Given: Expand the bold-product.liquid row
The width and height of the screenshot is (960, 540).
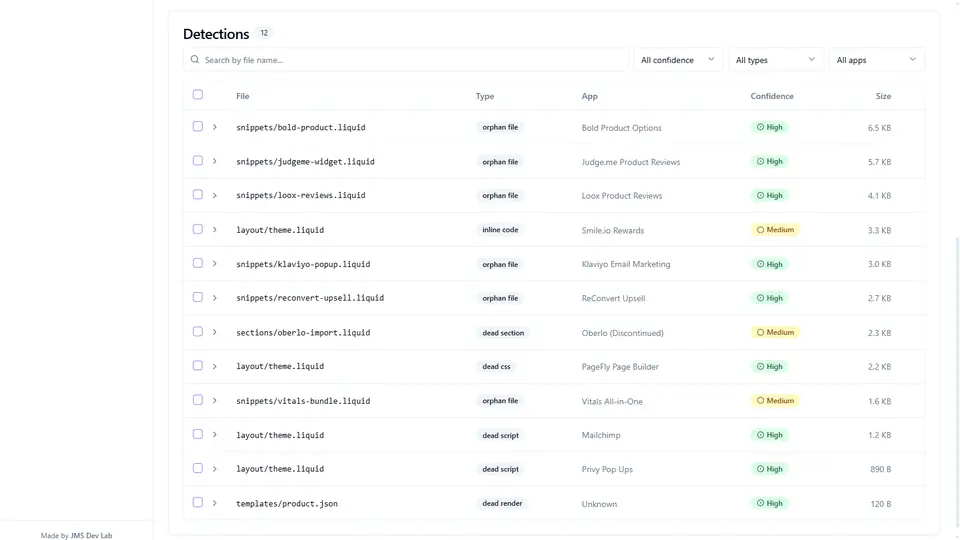Looking at the screenshot, I should pyautogui.click(x=215, y=127).
